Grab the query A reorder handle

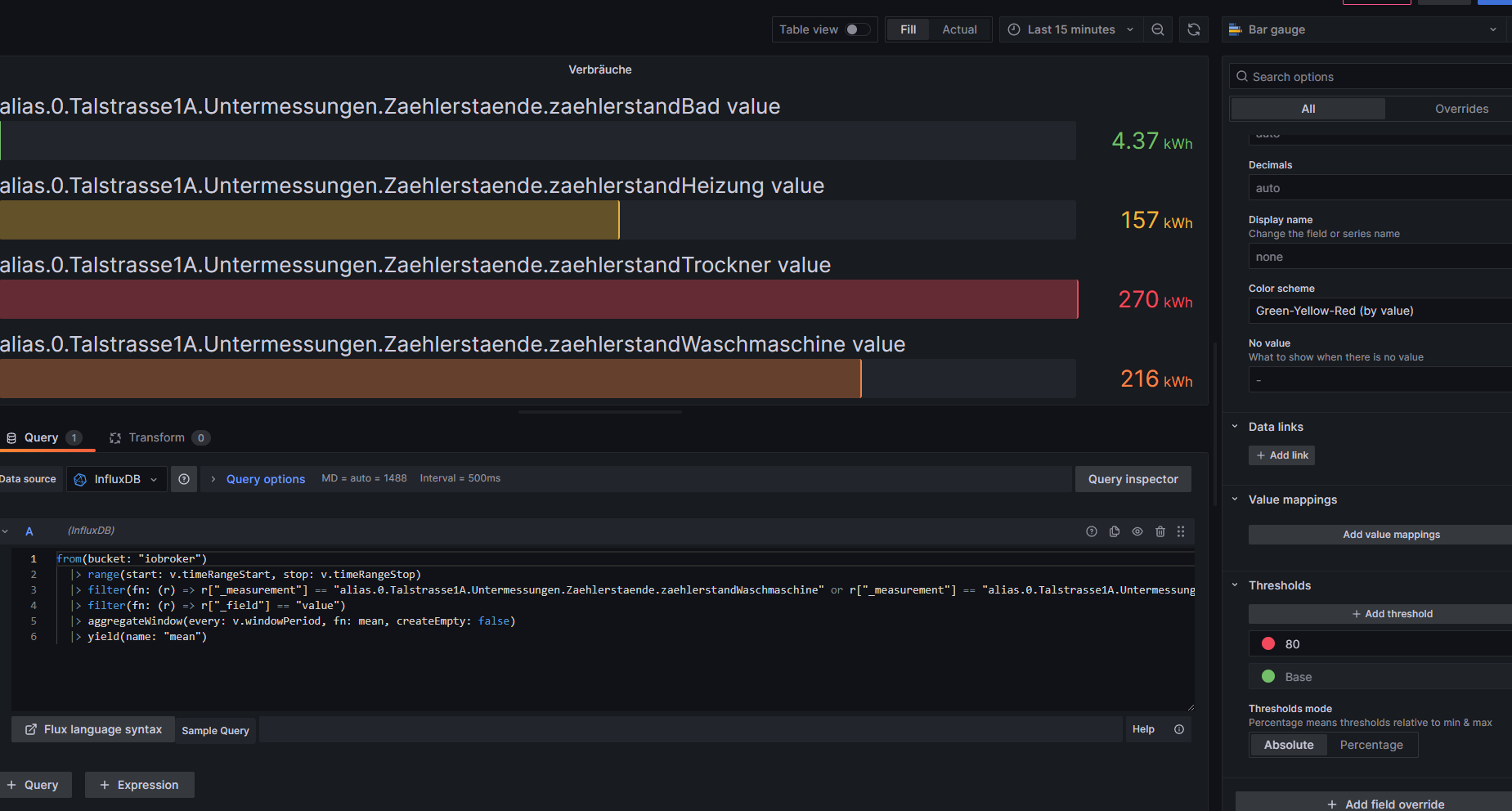1181,531
